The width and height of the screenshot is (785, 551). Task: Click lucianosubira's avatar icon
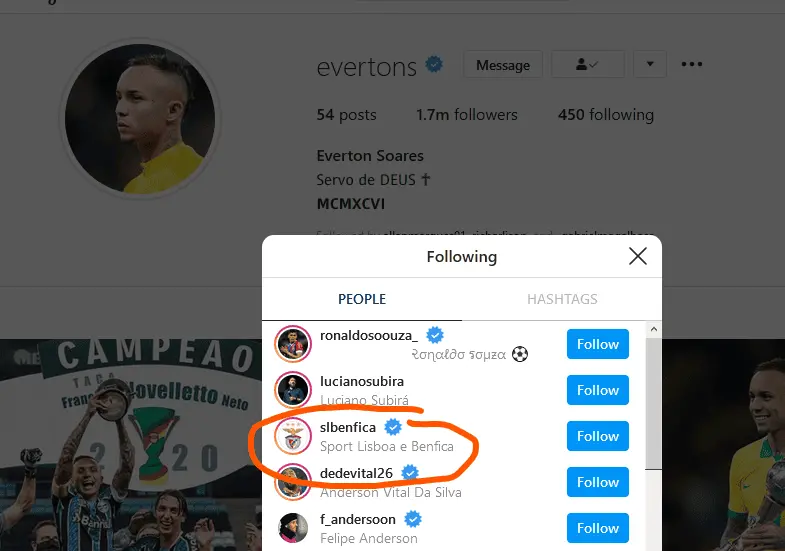(x=293, y=390)
